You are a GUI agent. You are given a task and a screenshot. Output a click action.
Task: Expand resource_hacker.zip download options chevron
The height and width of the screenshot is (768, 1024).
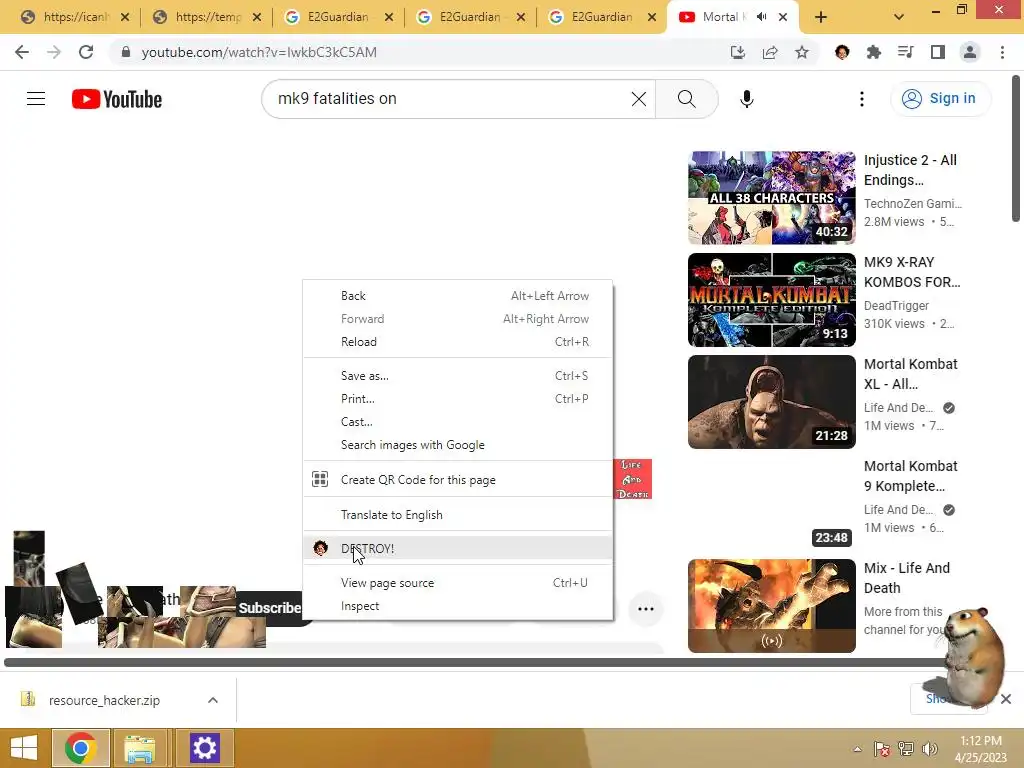(213, 700)
